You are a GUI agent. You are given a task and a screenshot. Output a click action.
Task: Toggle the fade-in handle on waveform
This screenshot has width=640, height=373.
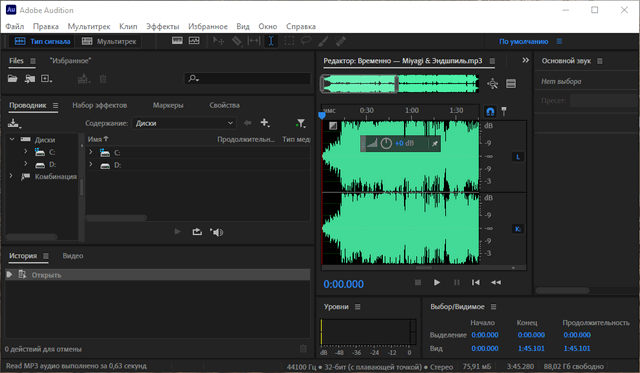point(333,126)
